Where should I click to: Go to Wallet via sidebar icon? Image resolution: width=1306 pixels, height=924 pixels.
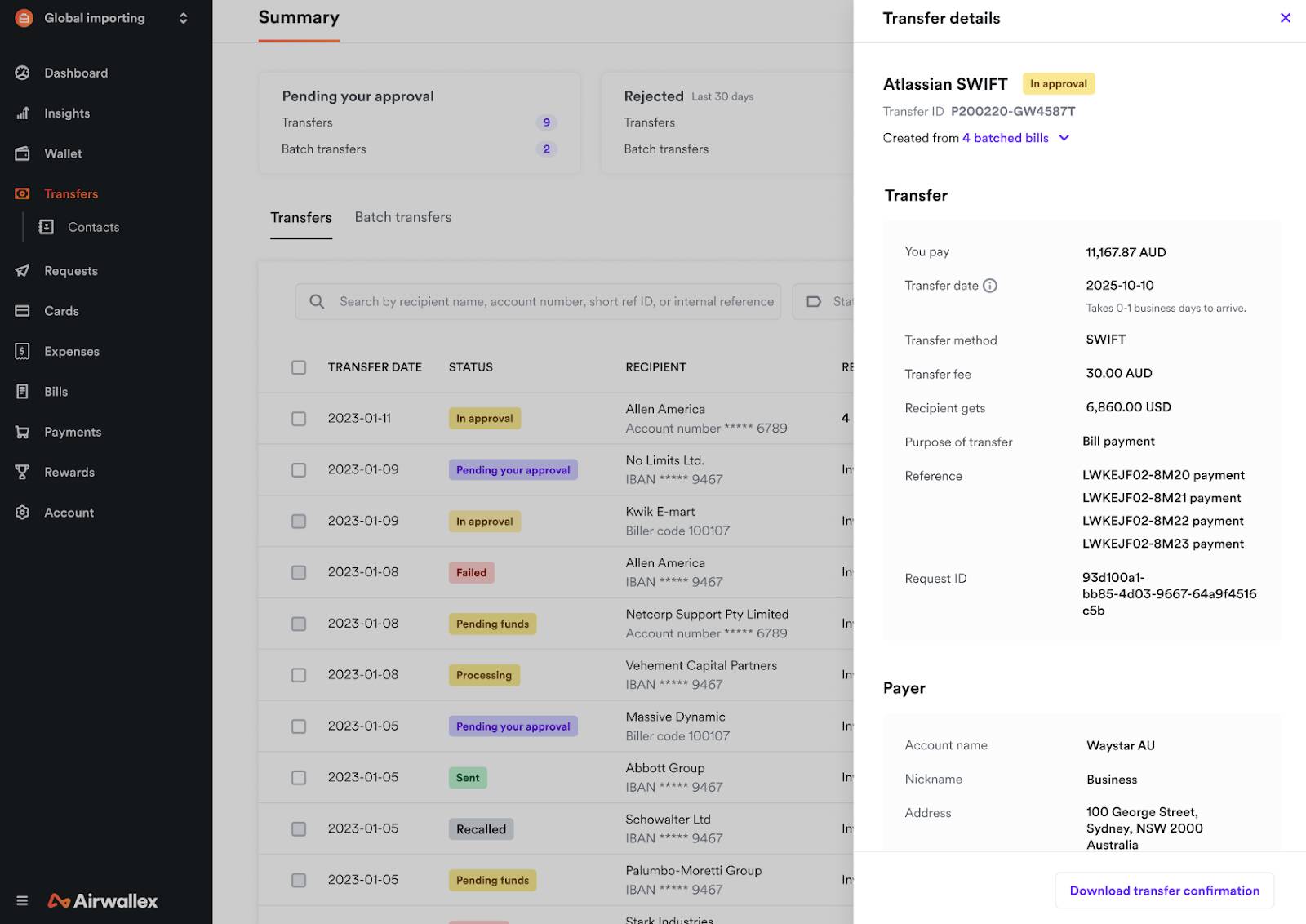tap(23, 153)
